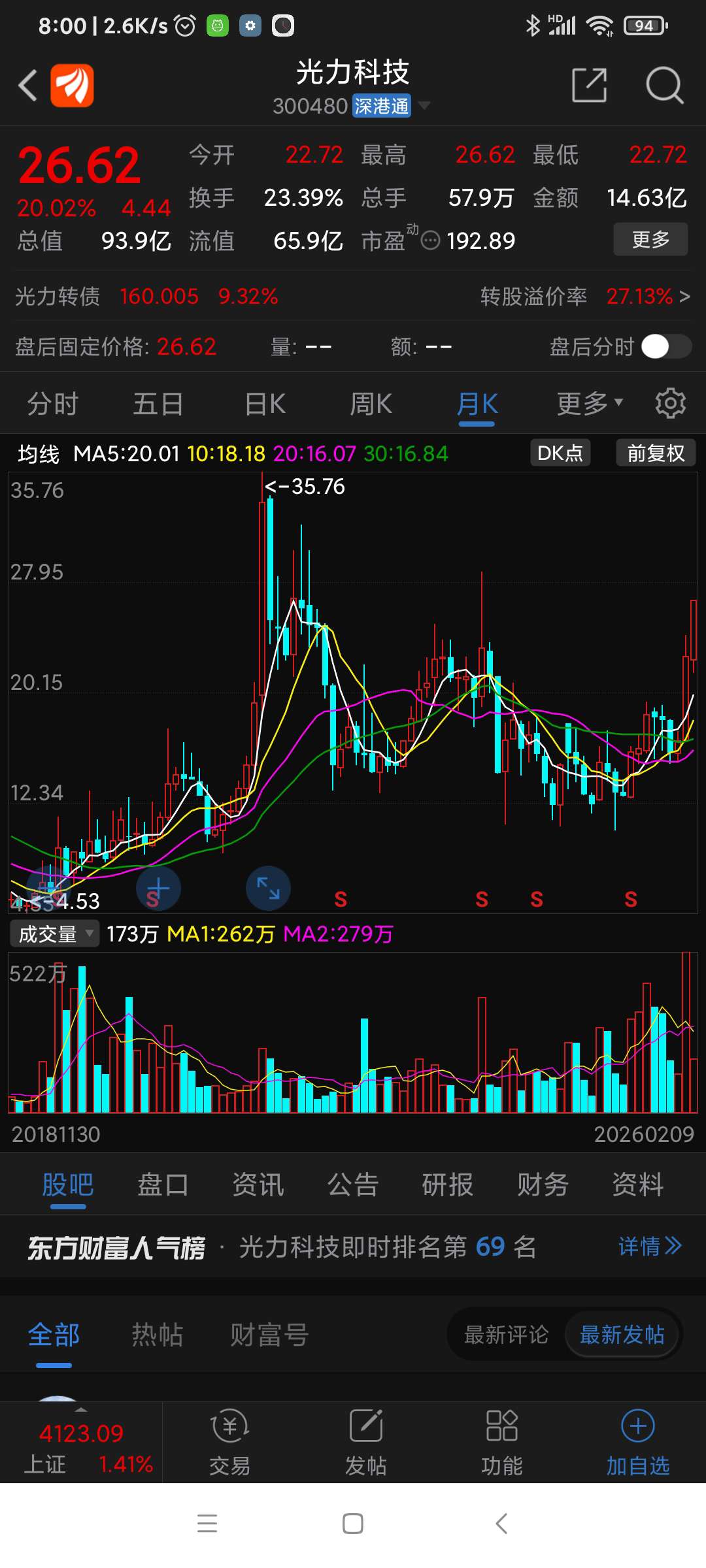
Task: Open the 前复权 adjustment selector
Action: pyautogui.click(x=656, y=453)
